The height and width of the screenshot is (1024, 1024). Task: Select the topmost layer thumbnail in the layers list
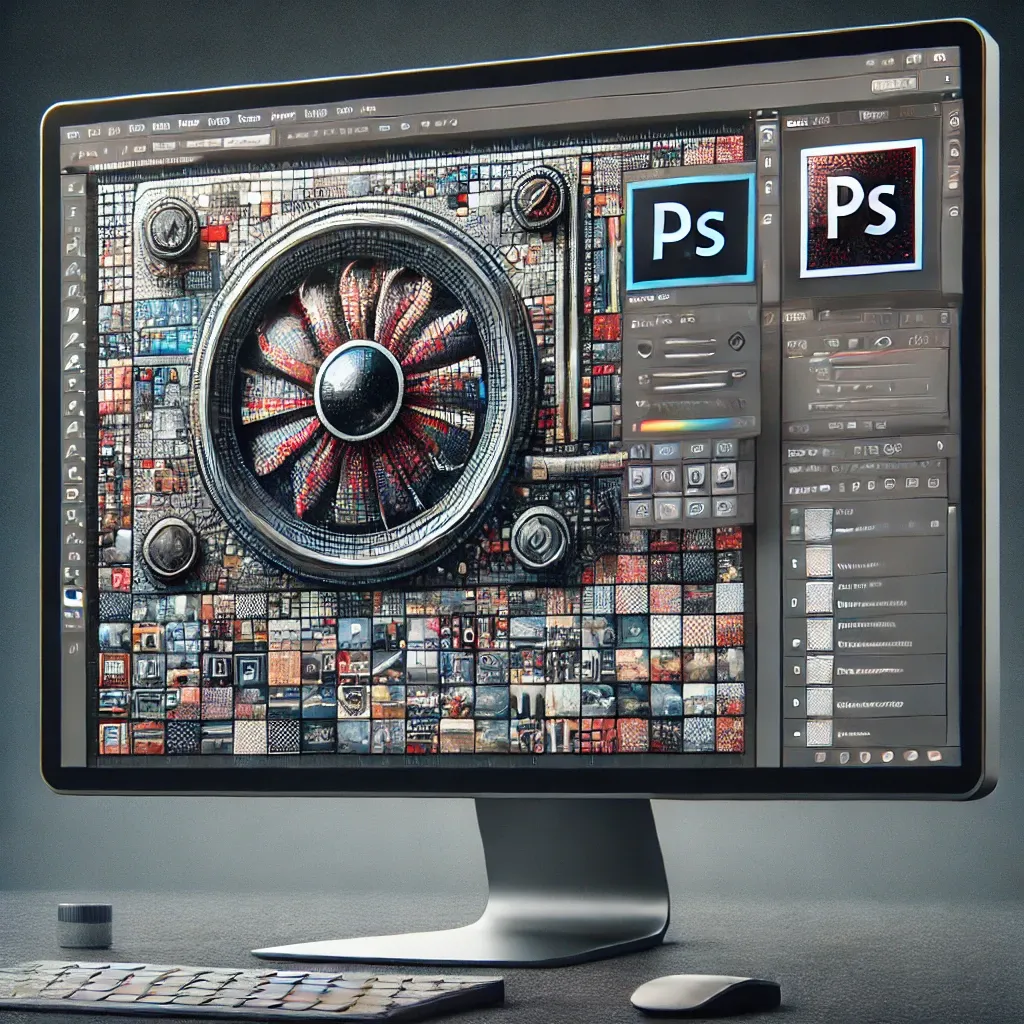[x=818, y=524]
